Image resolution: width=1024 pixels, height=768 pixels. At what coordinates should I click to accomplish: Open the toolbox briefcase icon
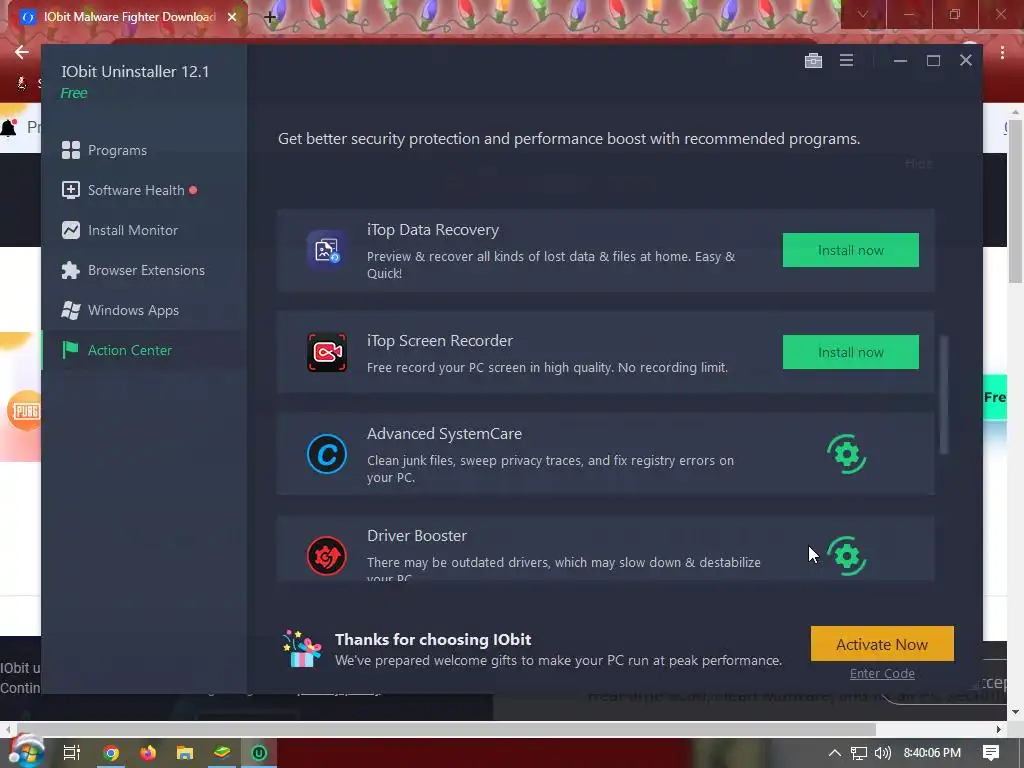coord(813,61)
